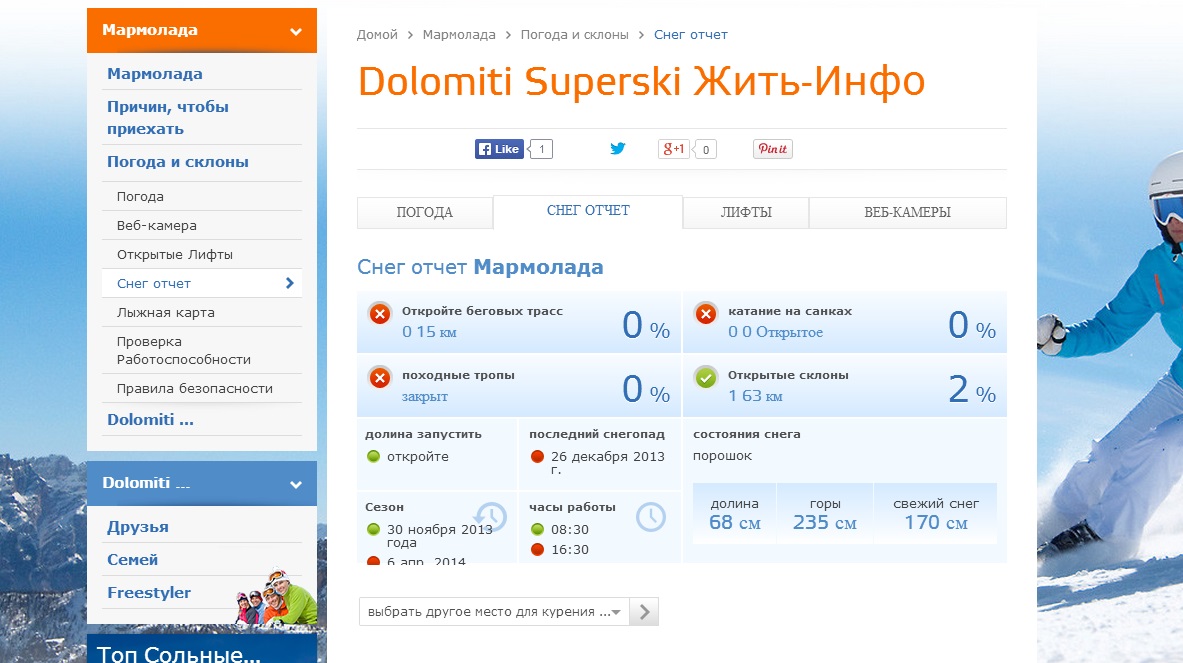The image size is (1183, 663).
Task: Click the Мармолада breadcrumb link
Action: point(459,35)
